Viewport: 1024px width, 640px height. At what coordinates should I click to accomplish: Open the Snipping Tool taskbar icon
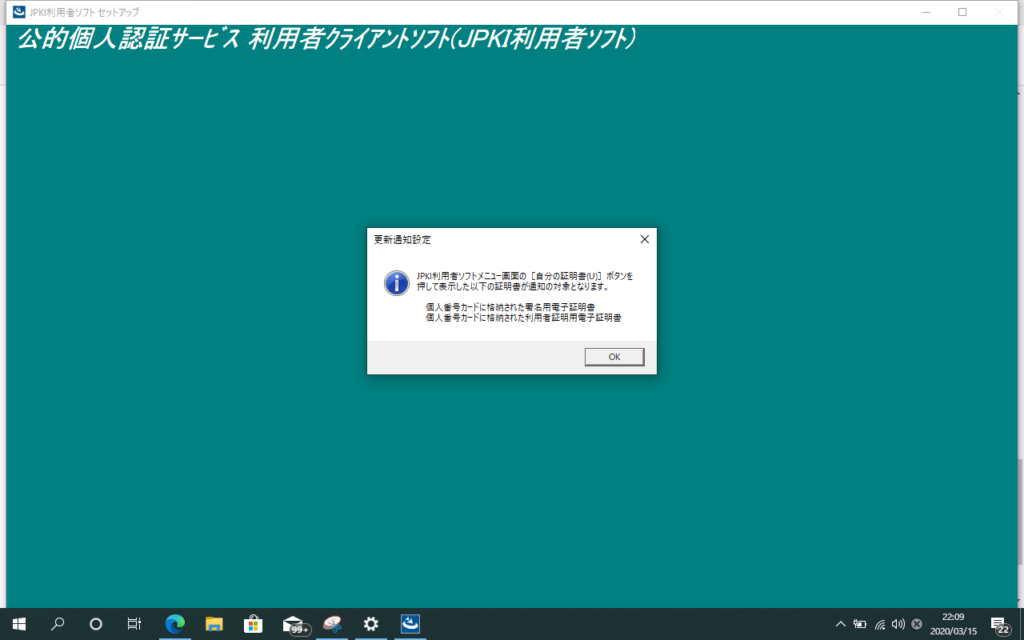pyautogui.click(x=332, y=624)
